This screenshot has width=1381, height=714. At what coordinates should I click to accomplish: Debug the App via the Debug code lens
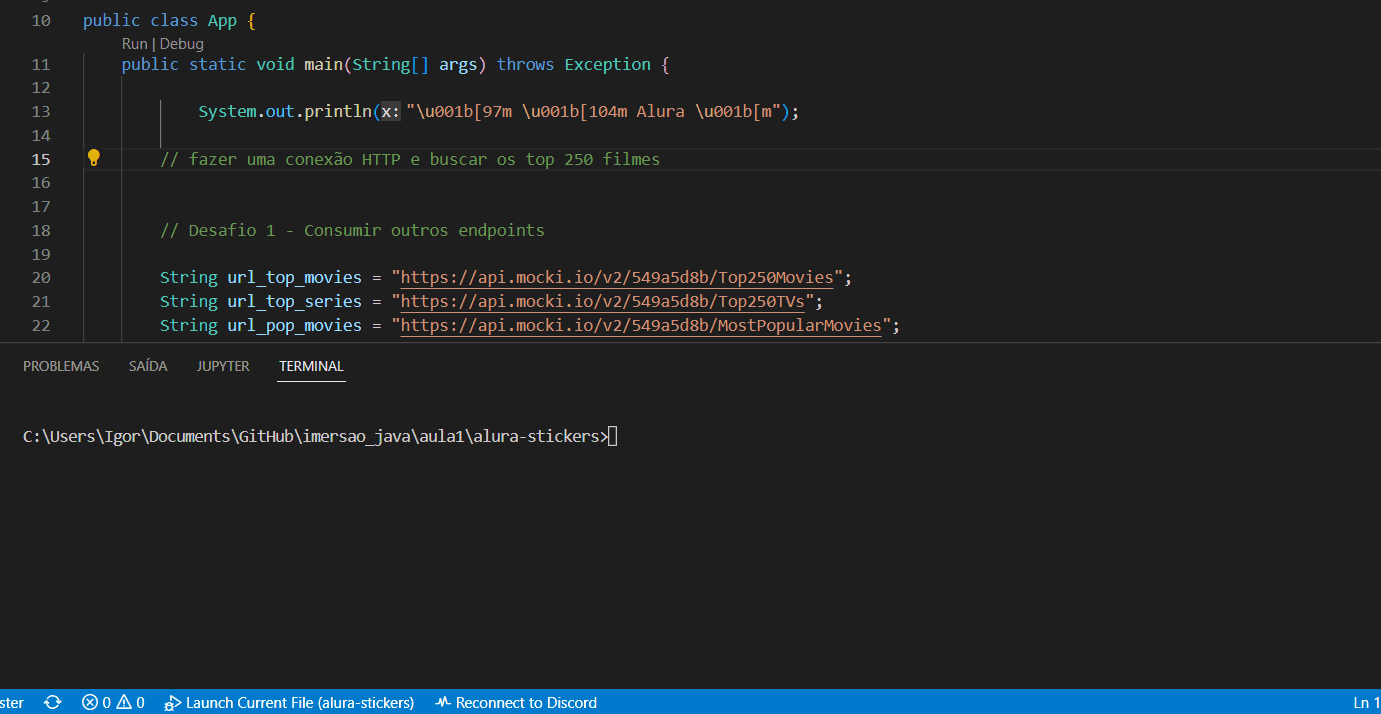[x=181, y=43]
